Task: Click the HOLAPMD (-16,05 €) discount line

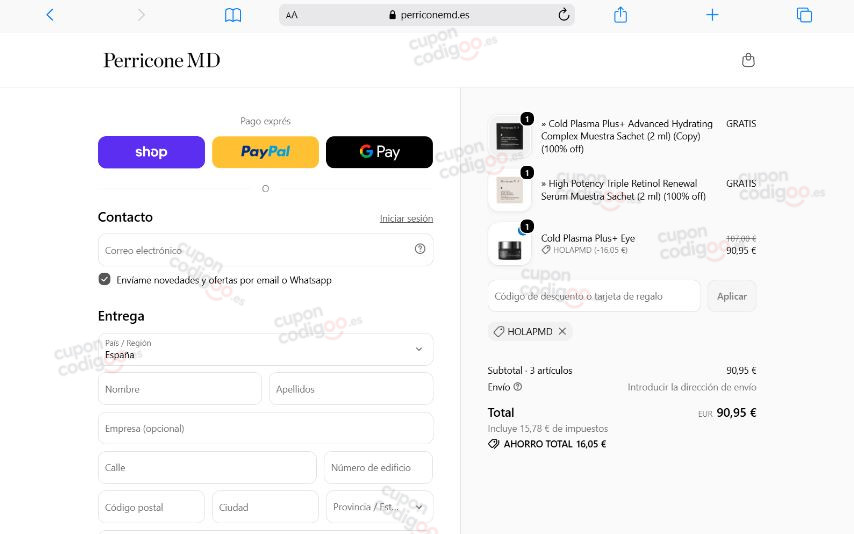Action: point(584,250)
